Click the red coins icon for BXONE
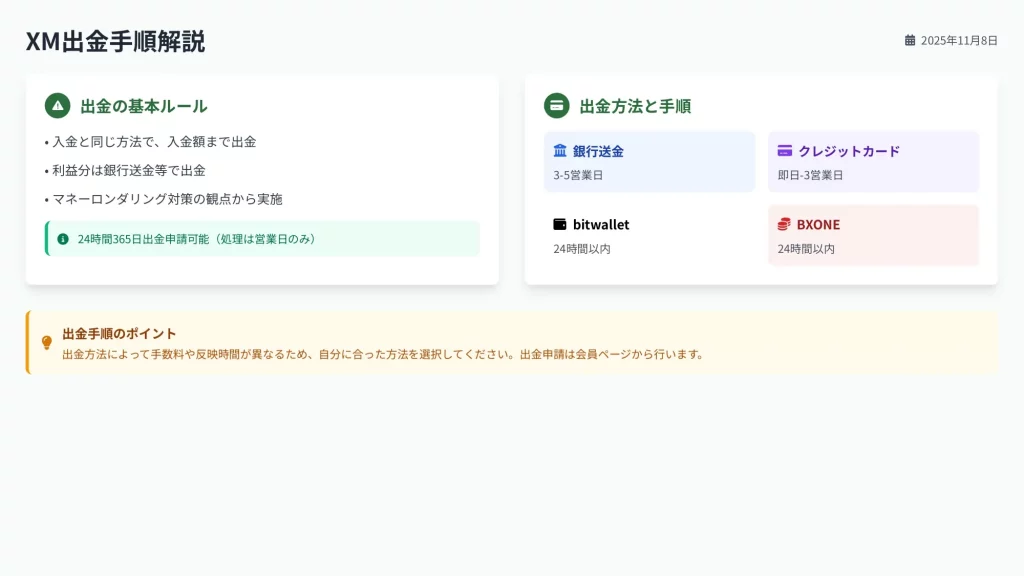This screenshot has height=576, width=1024. 784,224
